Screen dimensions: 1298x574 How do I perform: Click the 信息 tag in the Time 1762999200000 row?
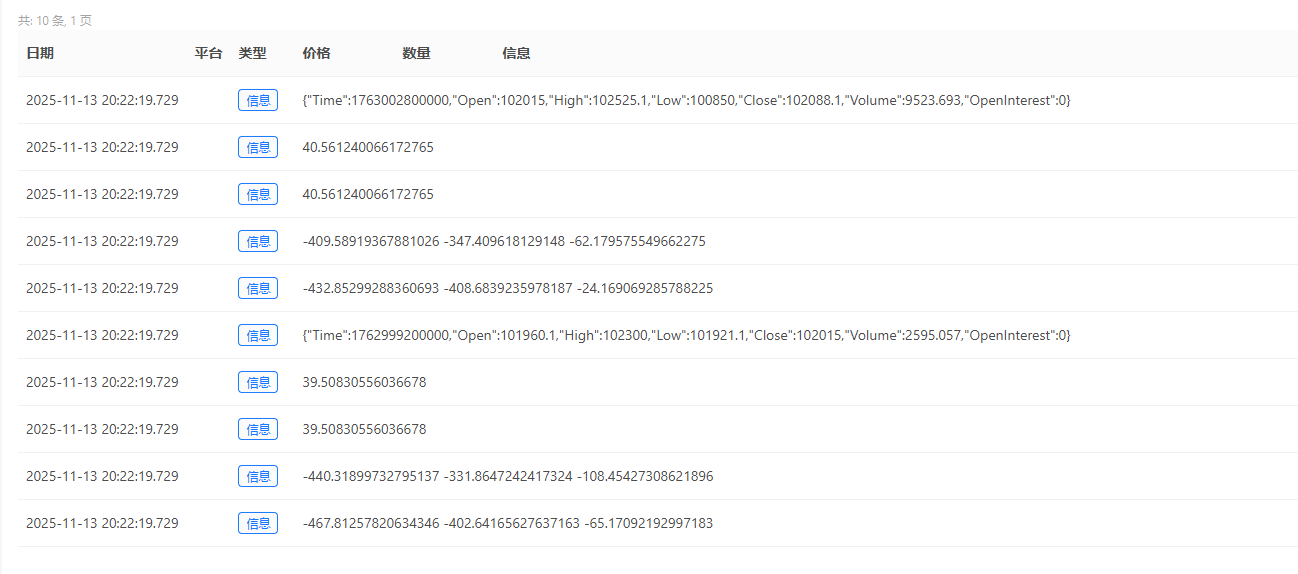(258, 335)
